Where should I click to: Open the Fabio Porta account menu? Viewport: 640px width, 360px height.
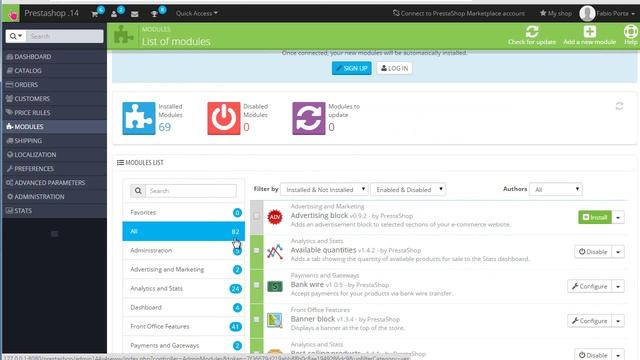click(616, 13)
